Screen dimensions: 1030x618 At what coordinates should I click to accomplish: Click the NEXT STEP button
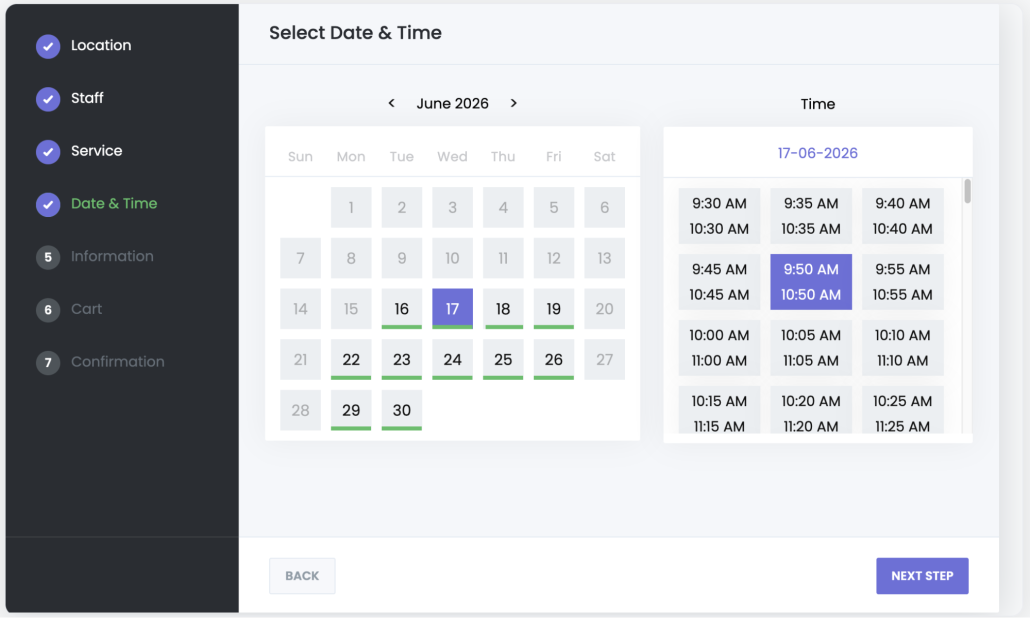[x=922, y=576]
